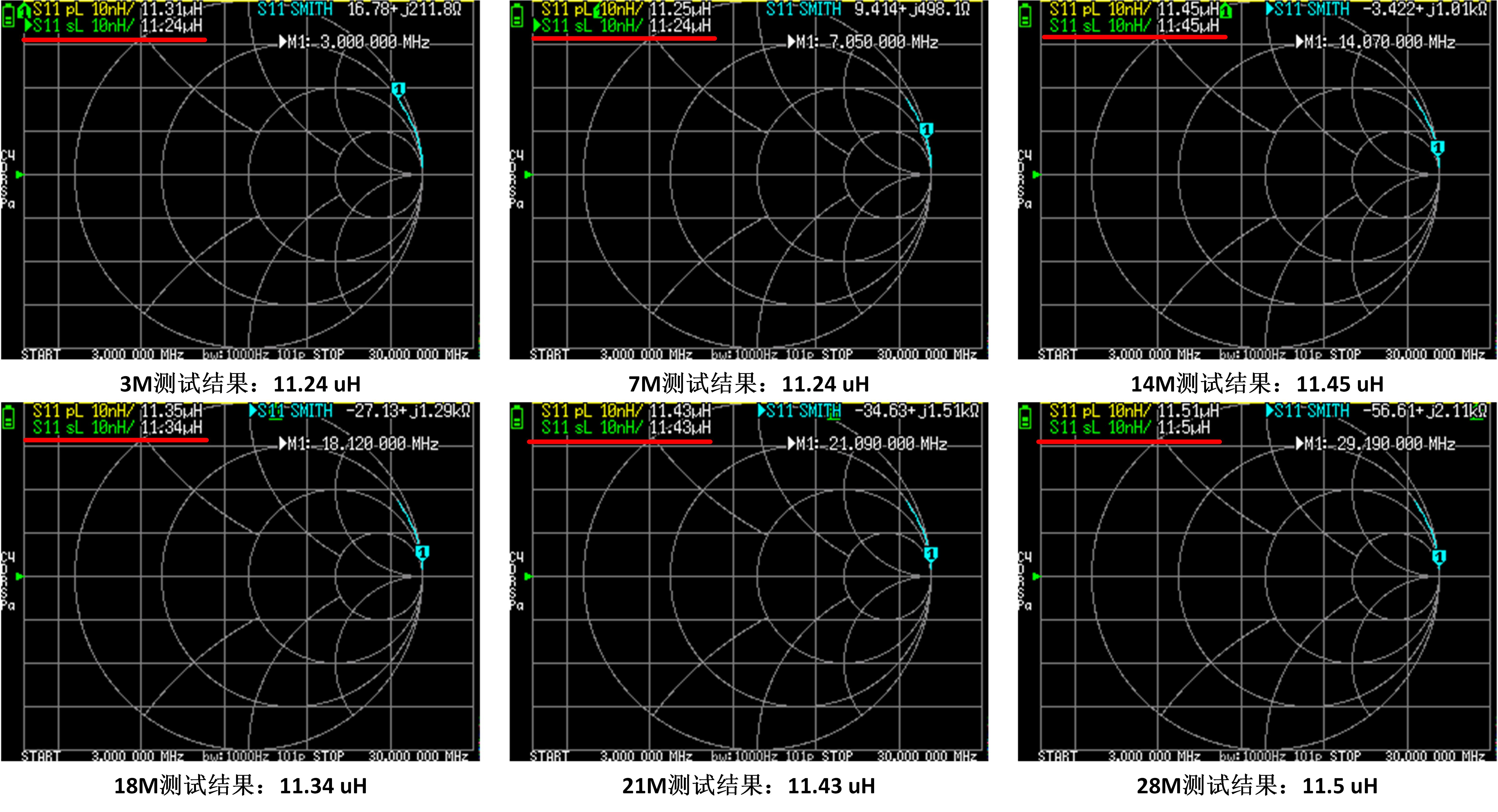Click STOP 30.000 000 MHz in 29.19 MHz panel
The height and width of the screenshot is (812, 1498).
1407,756
